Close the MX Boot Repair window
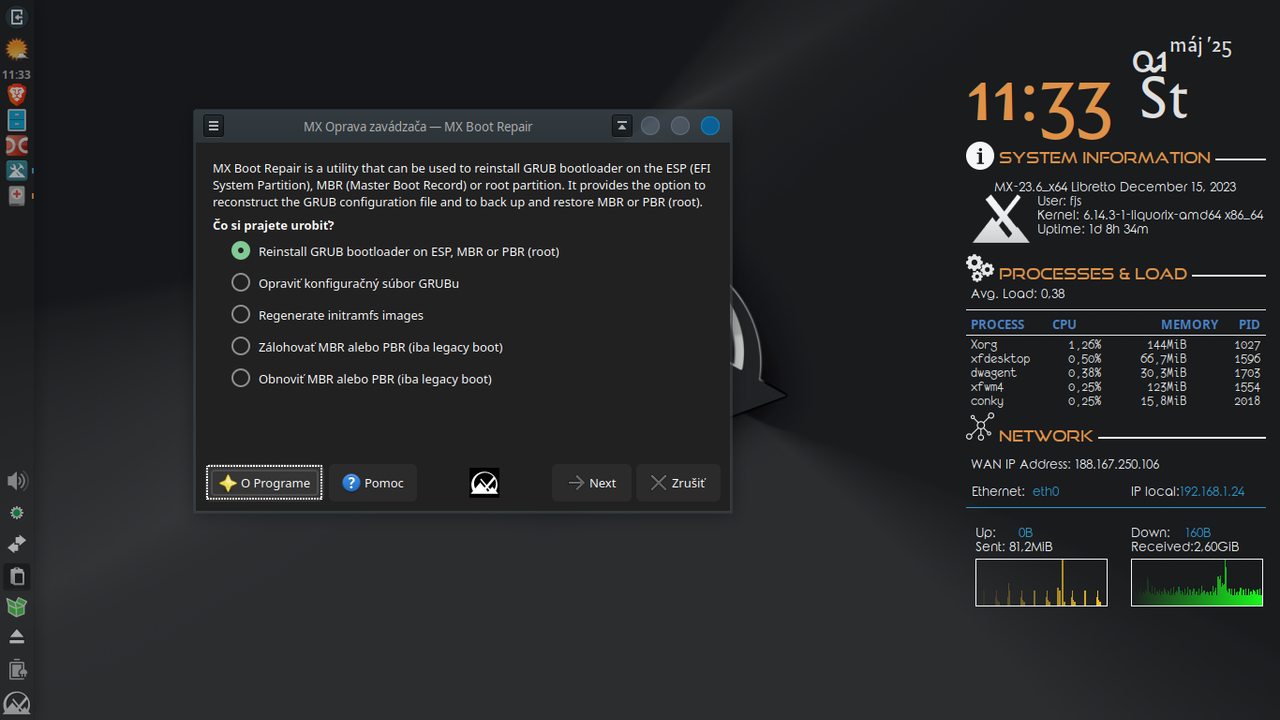1280x720 pixels. coord(710,126)
